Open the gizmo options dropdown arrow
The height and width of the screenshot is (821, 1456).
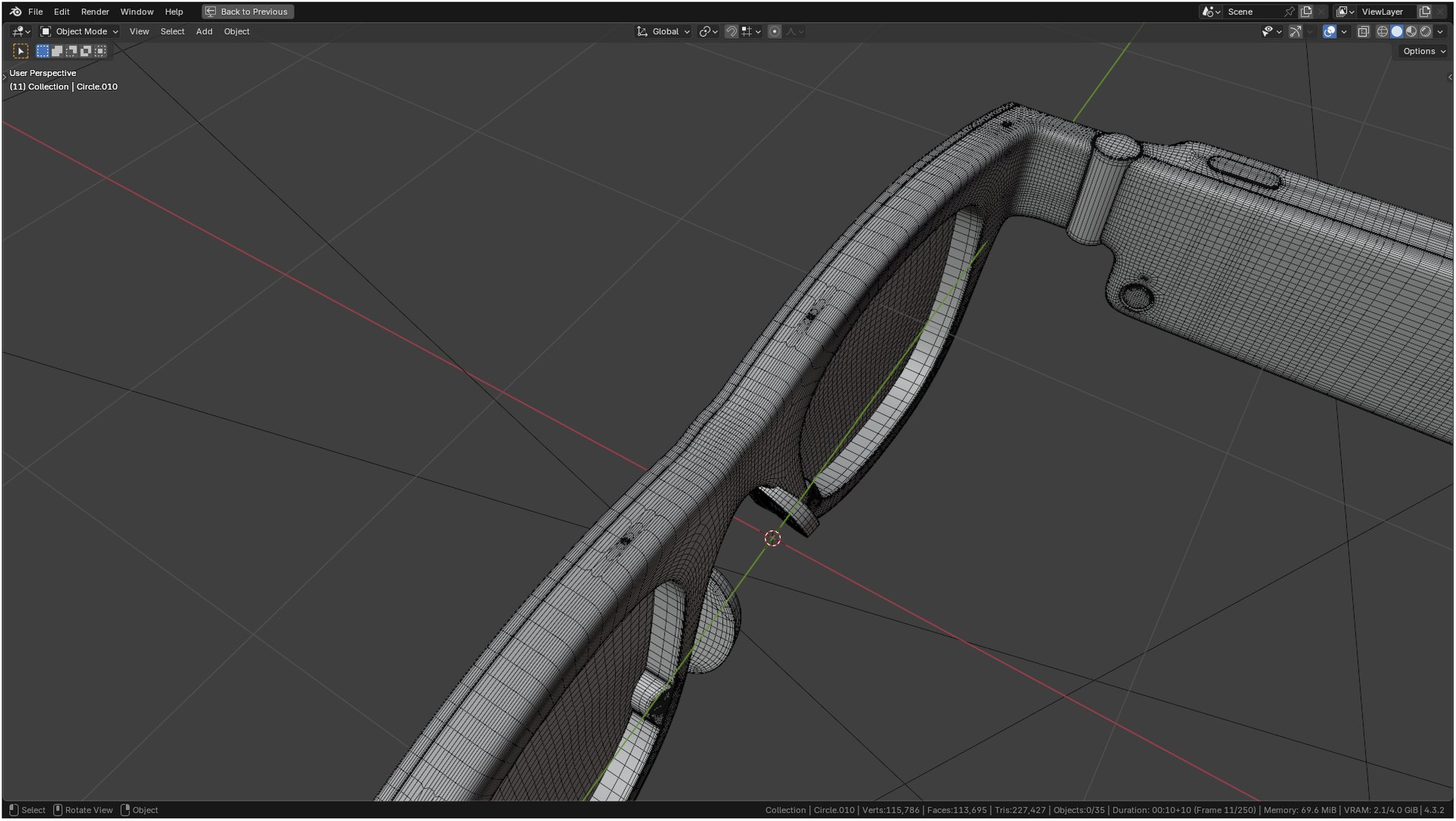pos(1310,31)
